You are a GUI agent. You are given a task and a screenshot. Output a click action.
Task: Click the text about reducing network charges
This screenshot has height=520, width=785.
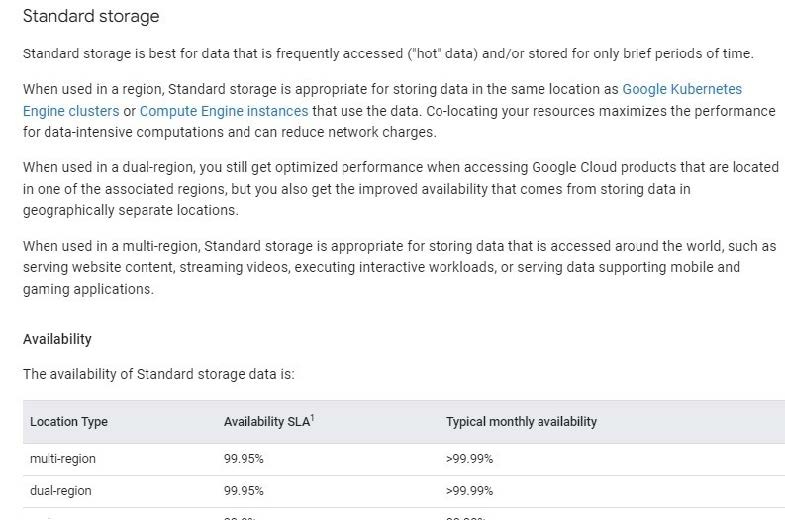pos(345,132)
